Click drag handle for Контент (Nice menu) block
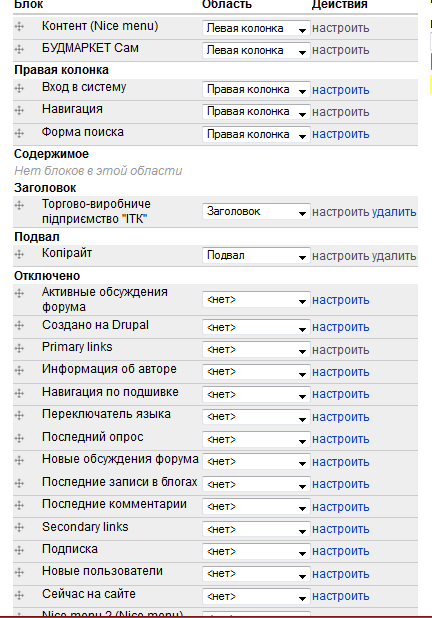Viewport: 432px width, 618px height. (x=19, y=26)
